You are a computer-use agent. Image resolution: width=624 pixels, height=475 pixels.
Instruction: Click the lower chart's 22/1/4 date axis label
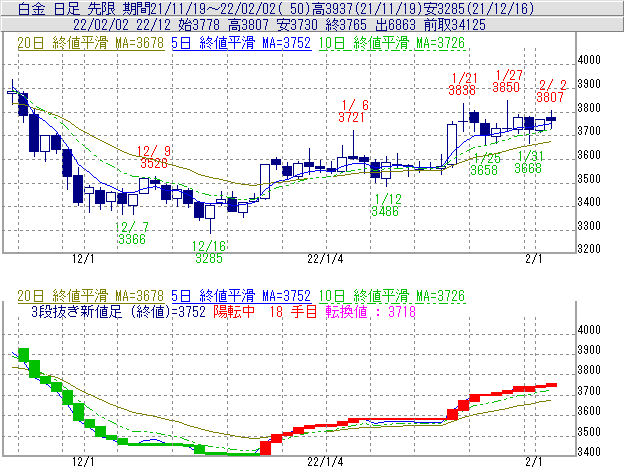click(x=325, y=462)
